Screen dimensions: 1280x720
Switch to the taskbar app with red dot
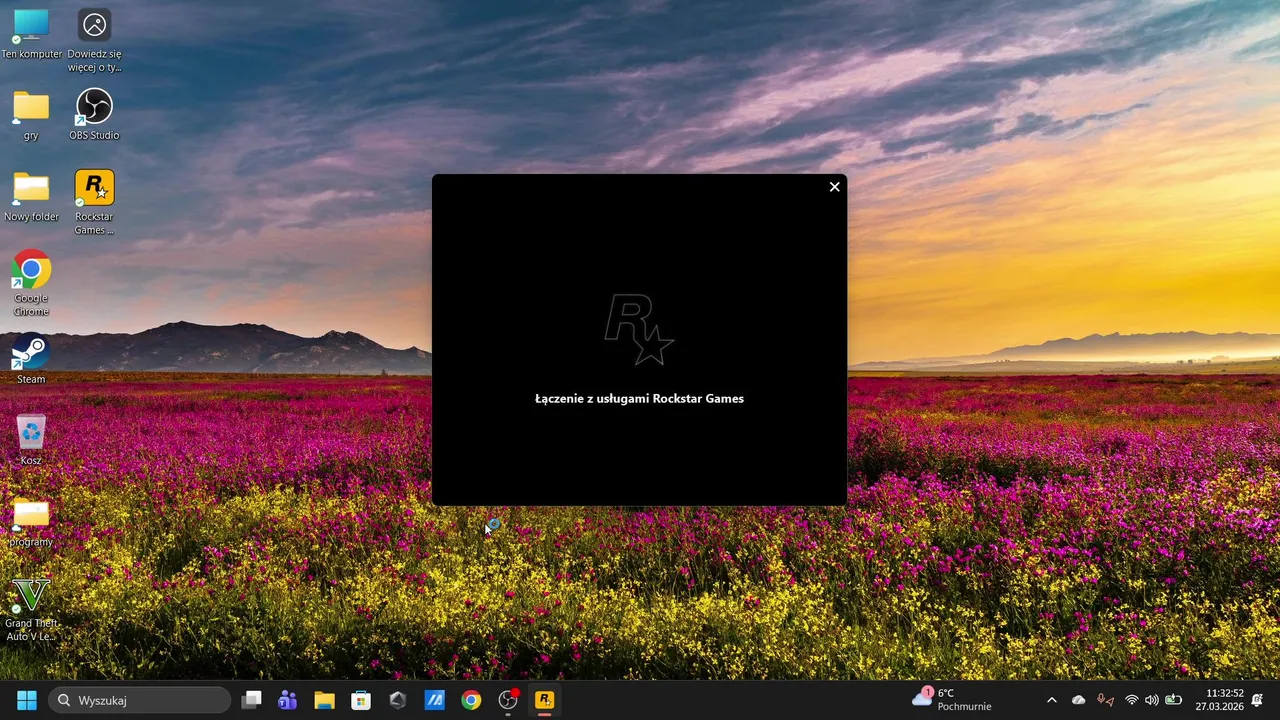point(508,700)
